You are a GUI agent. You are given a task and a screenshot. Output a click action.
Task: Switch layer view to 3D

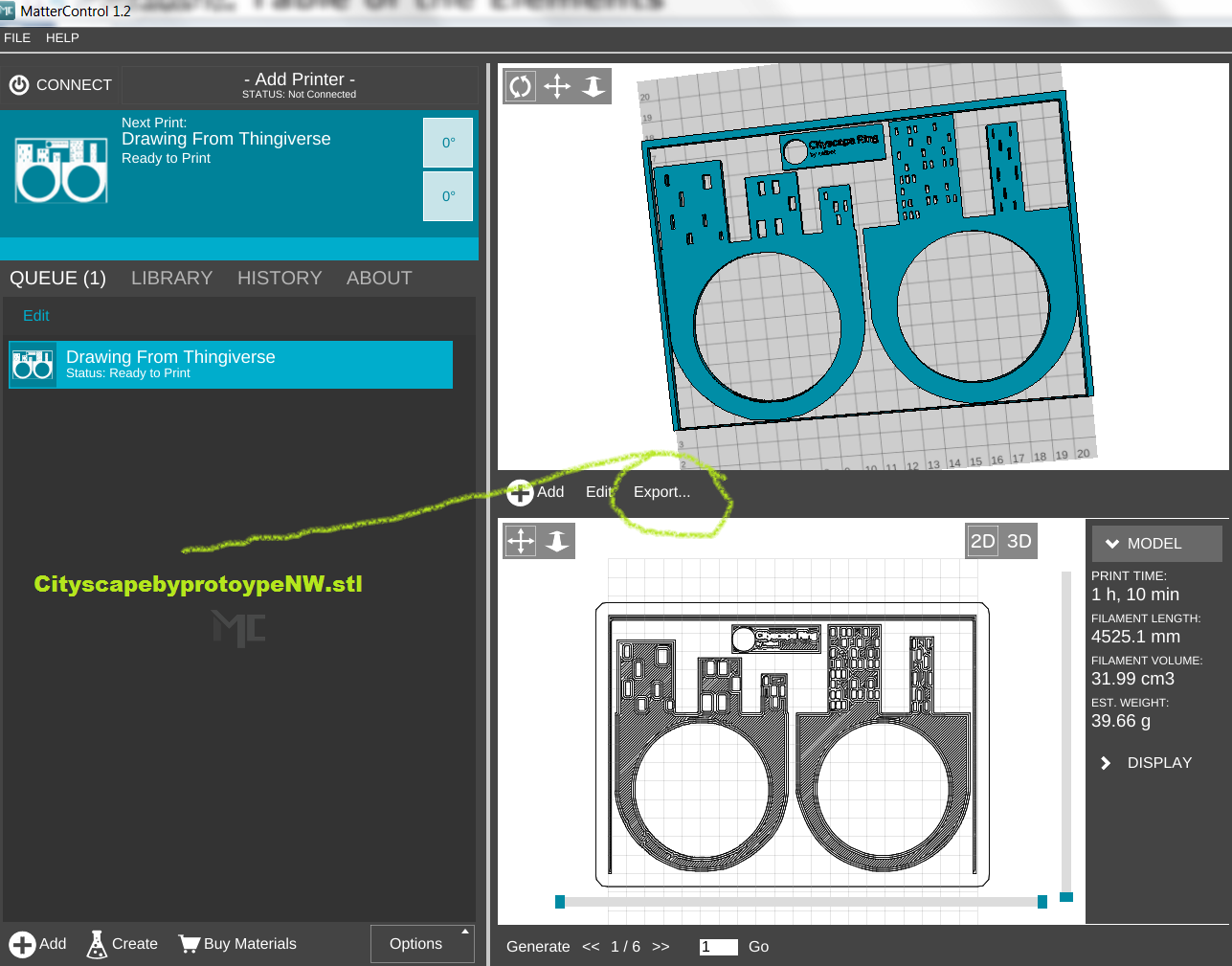[x=1019, y=541]
